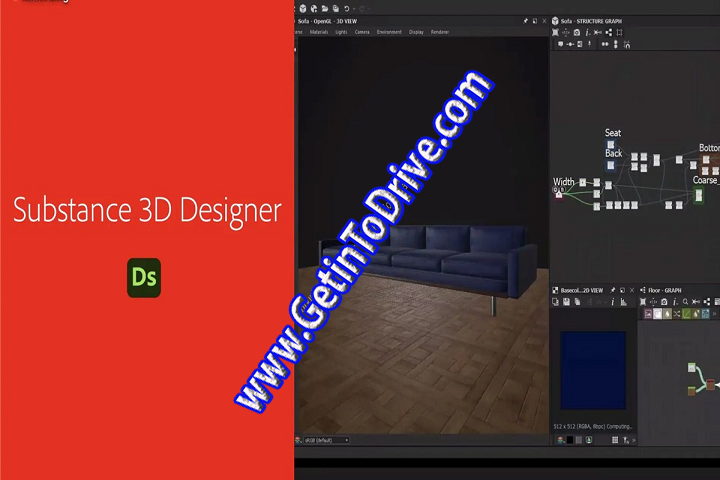Pin the Basecolor 2D VIEW panel

(x=613, y=290)
